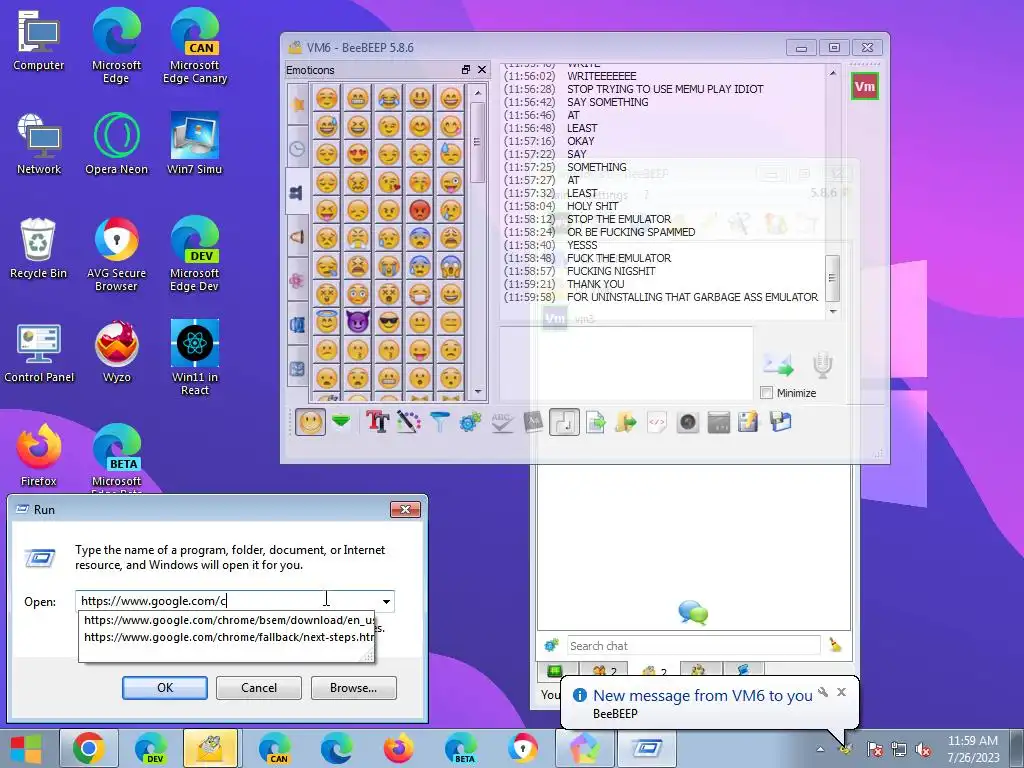Toggle the ABC spell check icon

coord(502,423)
